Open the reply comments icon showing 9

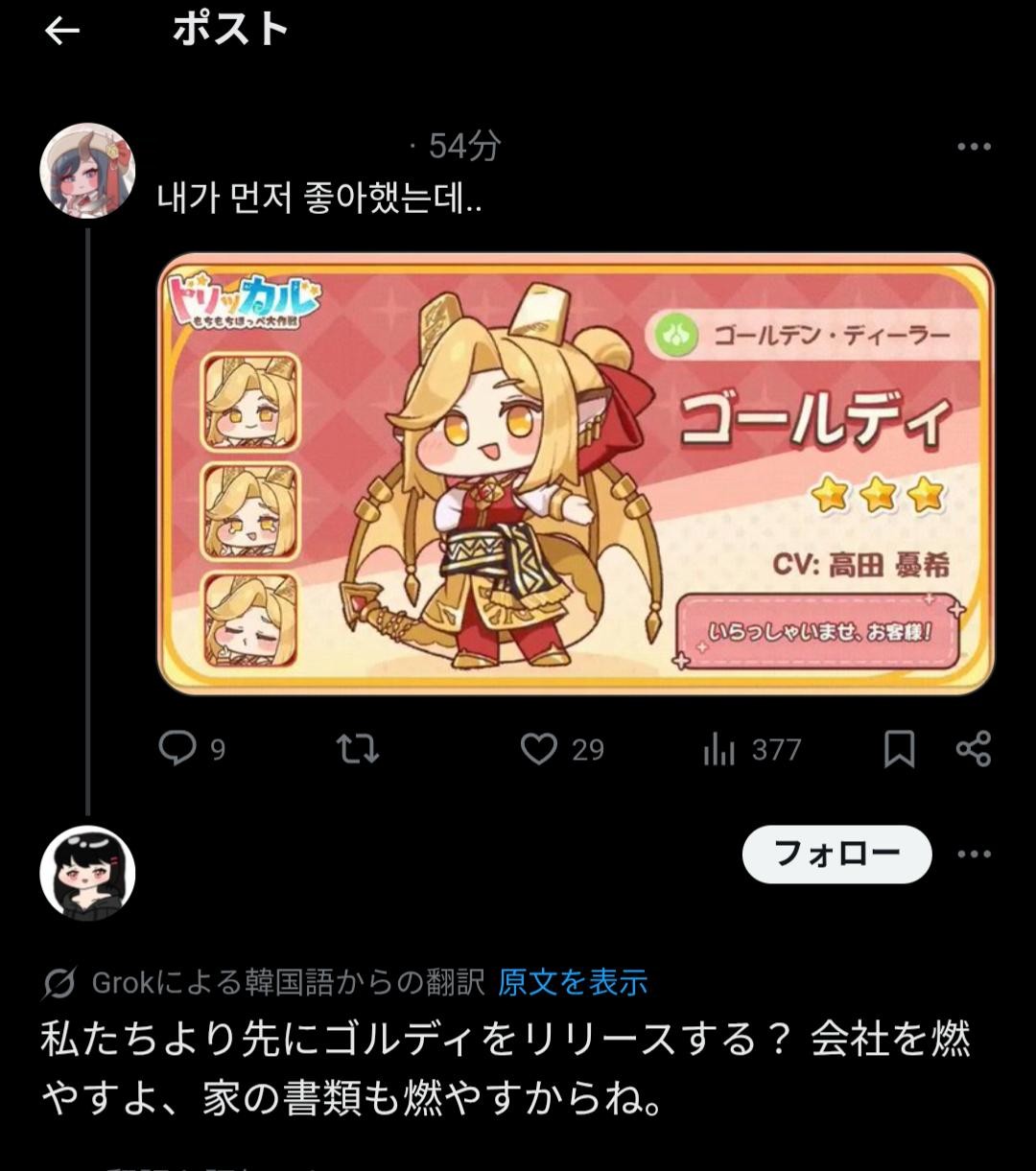click(177, 748)
